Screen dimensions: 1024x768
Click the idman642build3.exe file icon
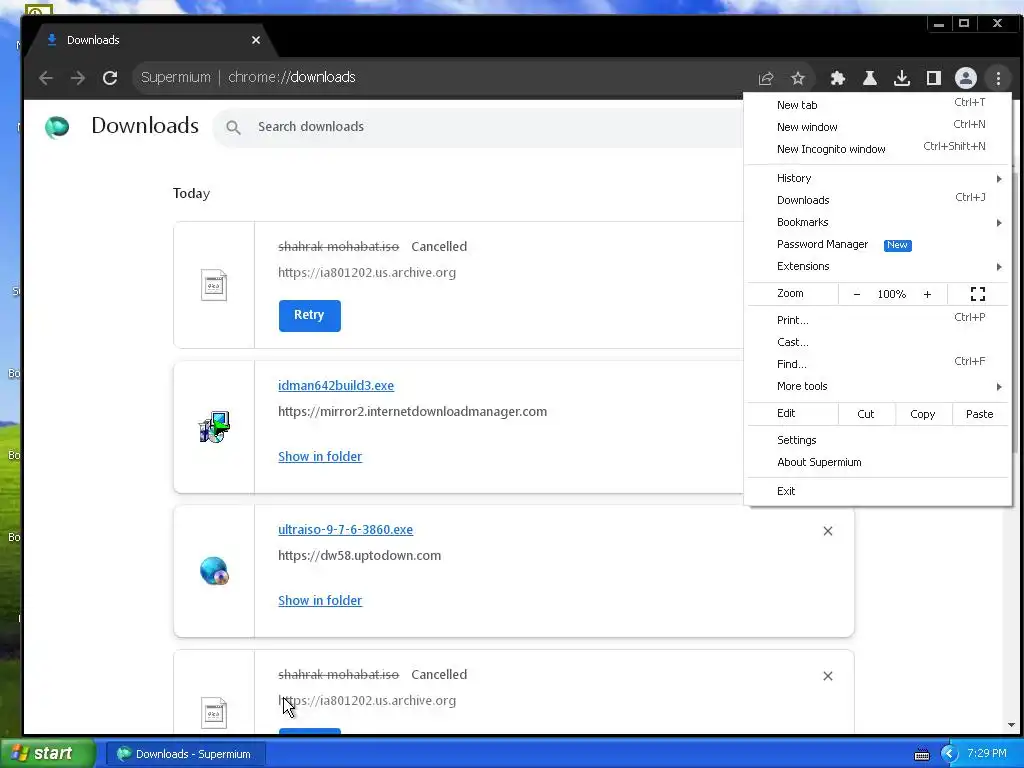point(214,427)
